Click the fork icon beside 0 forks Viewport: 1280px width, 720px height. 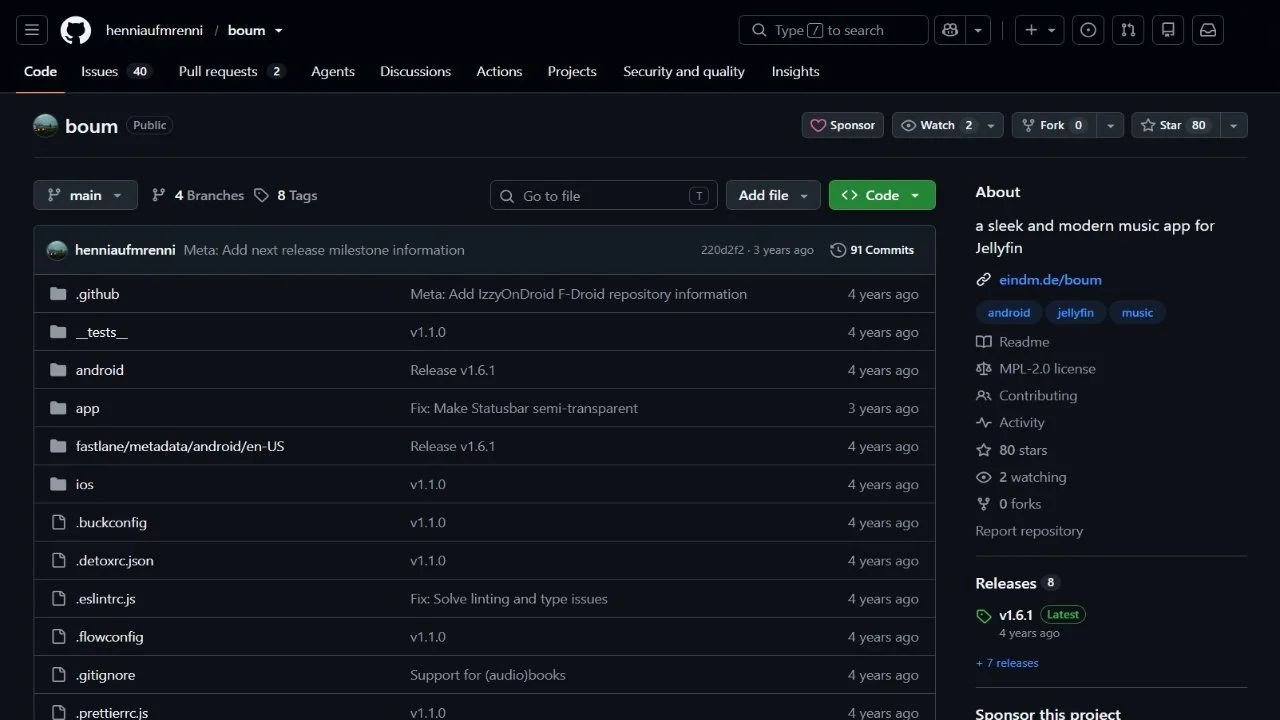click(x=984, y=504)
